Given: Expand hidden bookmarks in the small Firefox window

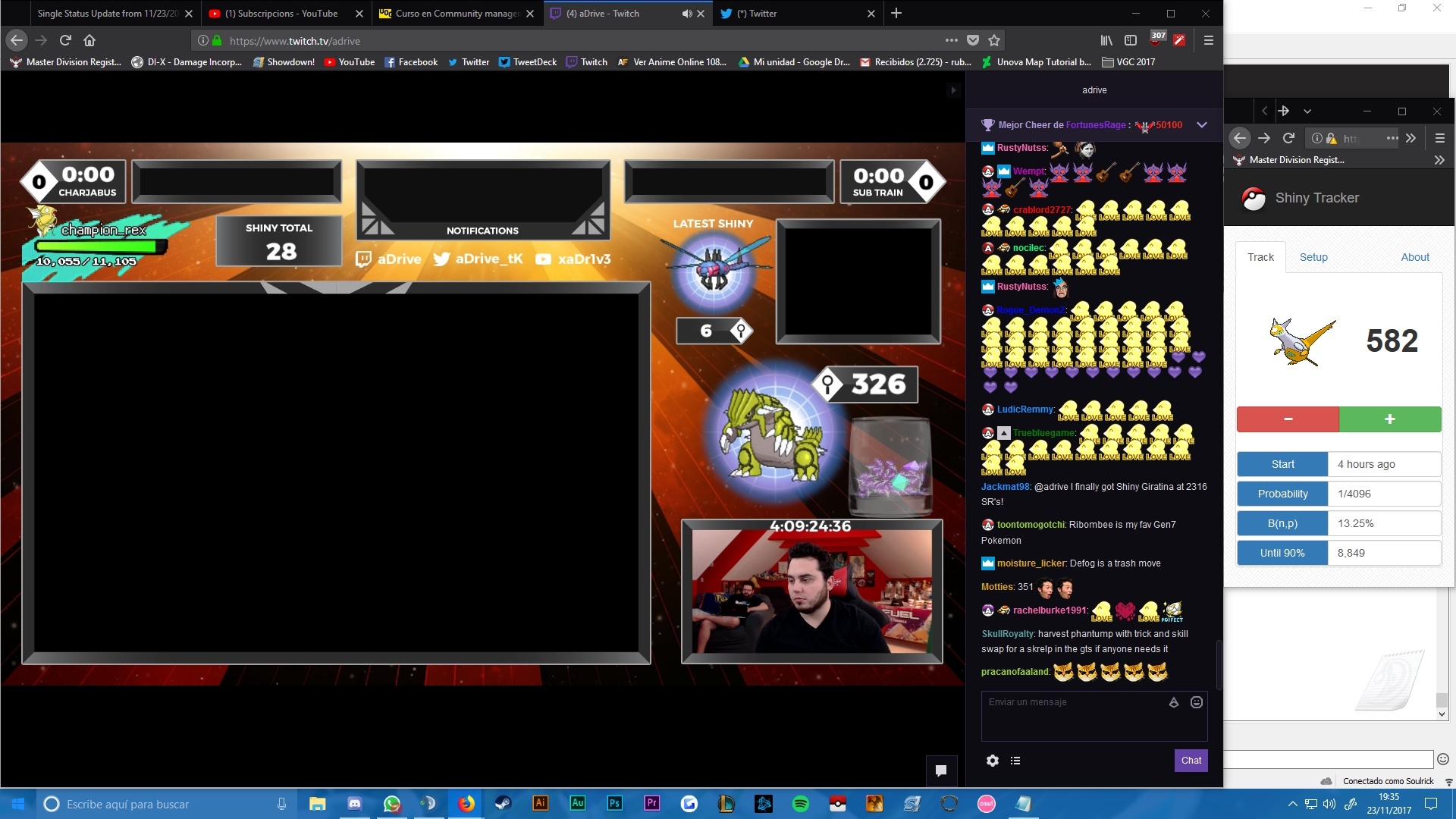Looking at the screenshot, I should click(x=1439, y=160).
